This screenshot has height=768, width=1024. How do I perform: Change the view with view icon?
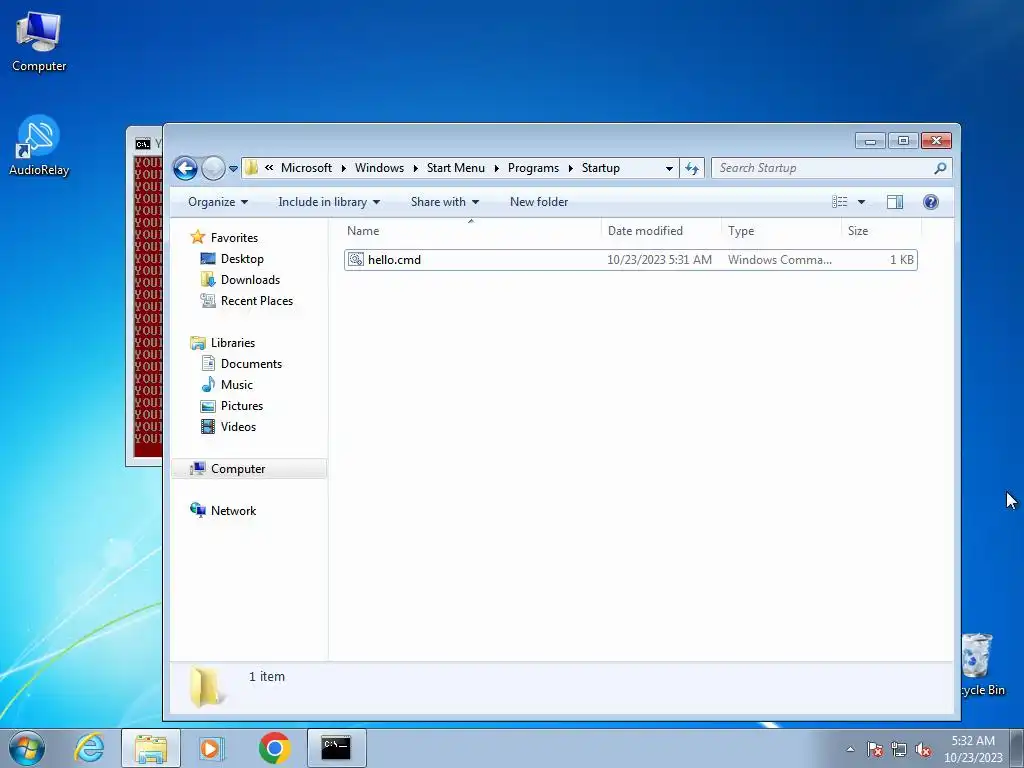(x=840, y=202)
